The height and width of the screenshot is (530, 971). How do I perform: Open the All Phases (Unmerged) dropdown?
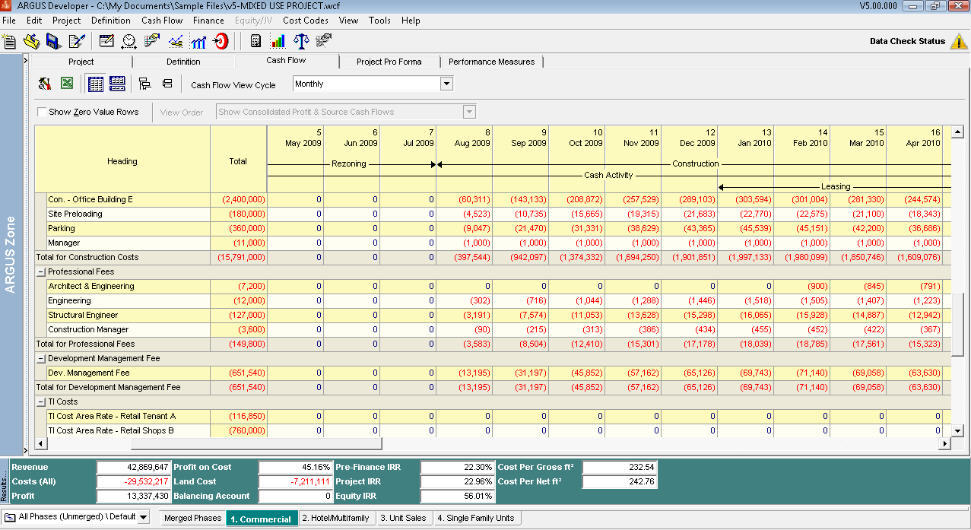pos(143,517)
